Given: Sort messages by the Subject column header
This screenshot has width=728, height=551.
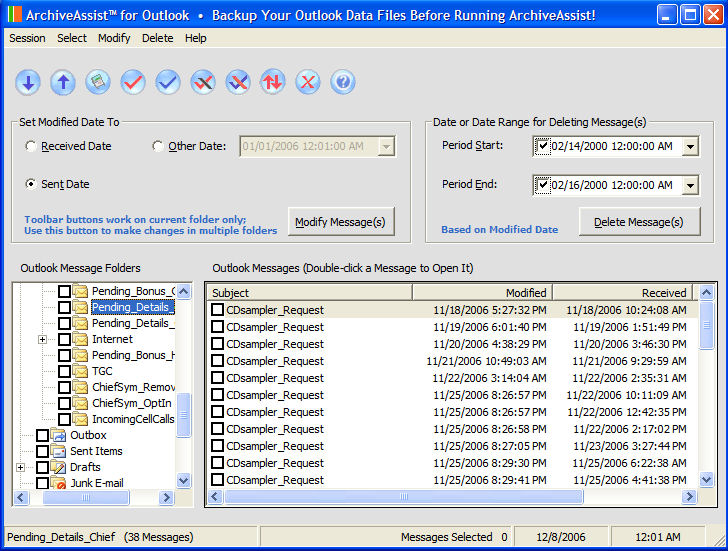Looking at the screenshot, I should point(309,293).
